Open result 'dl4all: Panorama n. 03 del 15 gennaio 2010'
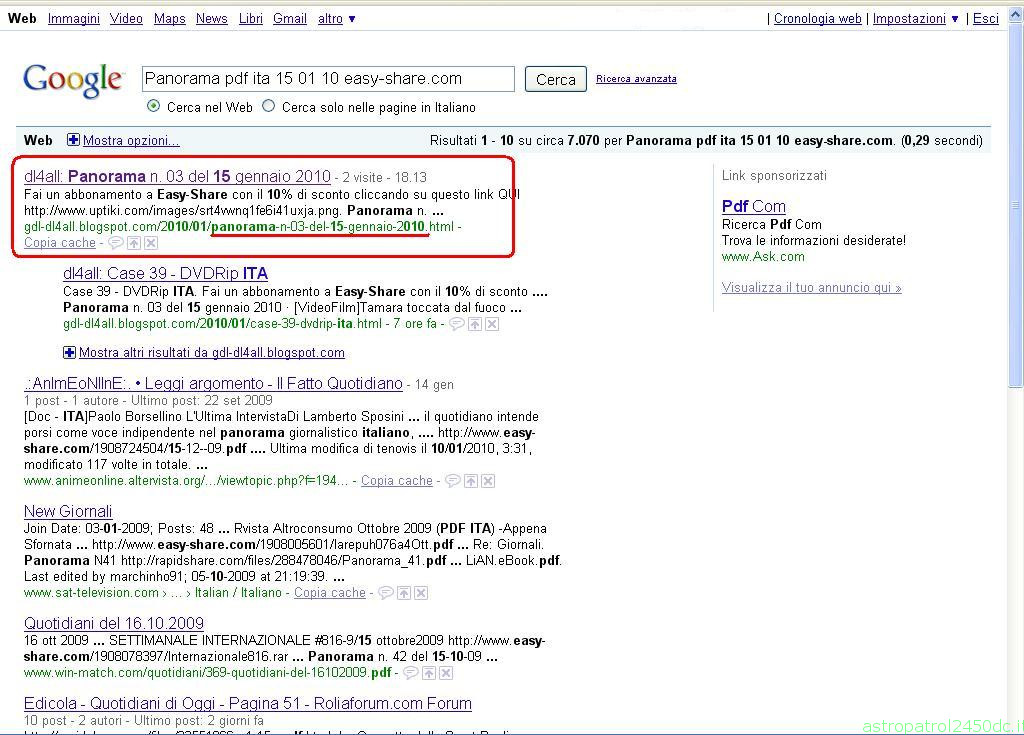 (177, 176)
